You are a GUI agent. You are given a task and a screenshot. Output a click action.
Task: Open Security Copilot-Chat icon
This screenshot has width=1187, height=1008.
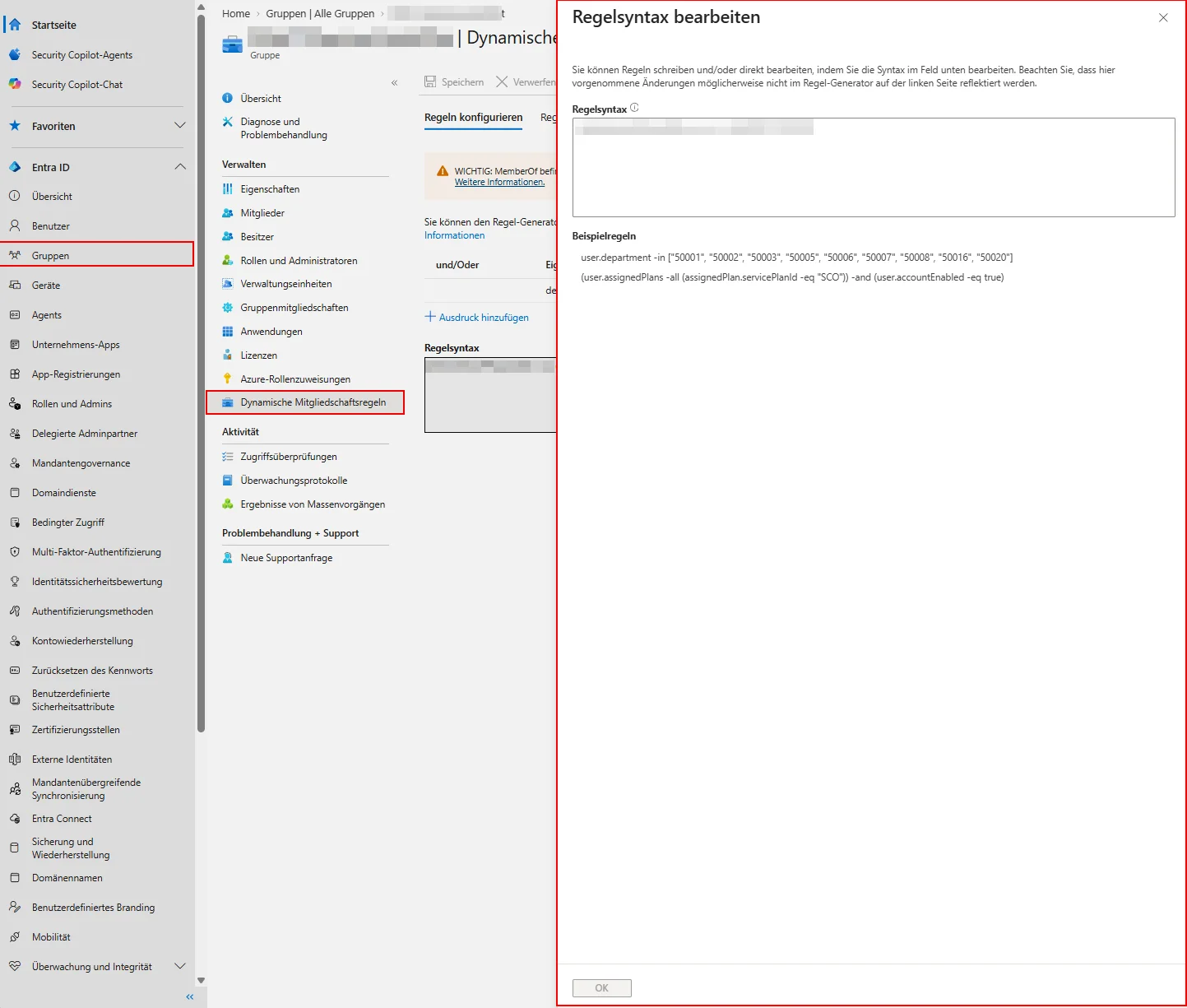[15, 84]
